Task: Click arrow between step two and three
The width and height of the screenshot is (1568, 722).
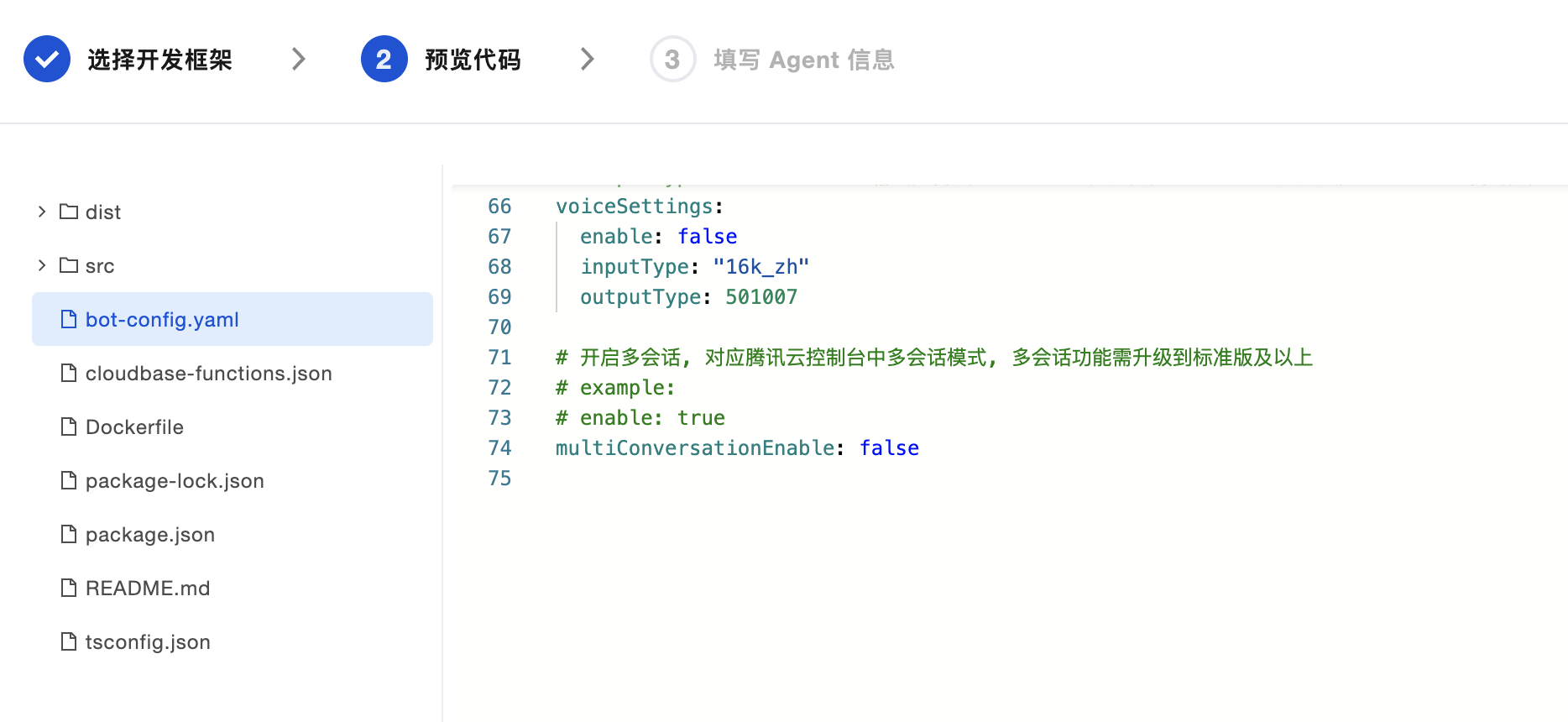Action: pos(588,59)
